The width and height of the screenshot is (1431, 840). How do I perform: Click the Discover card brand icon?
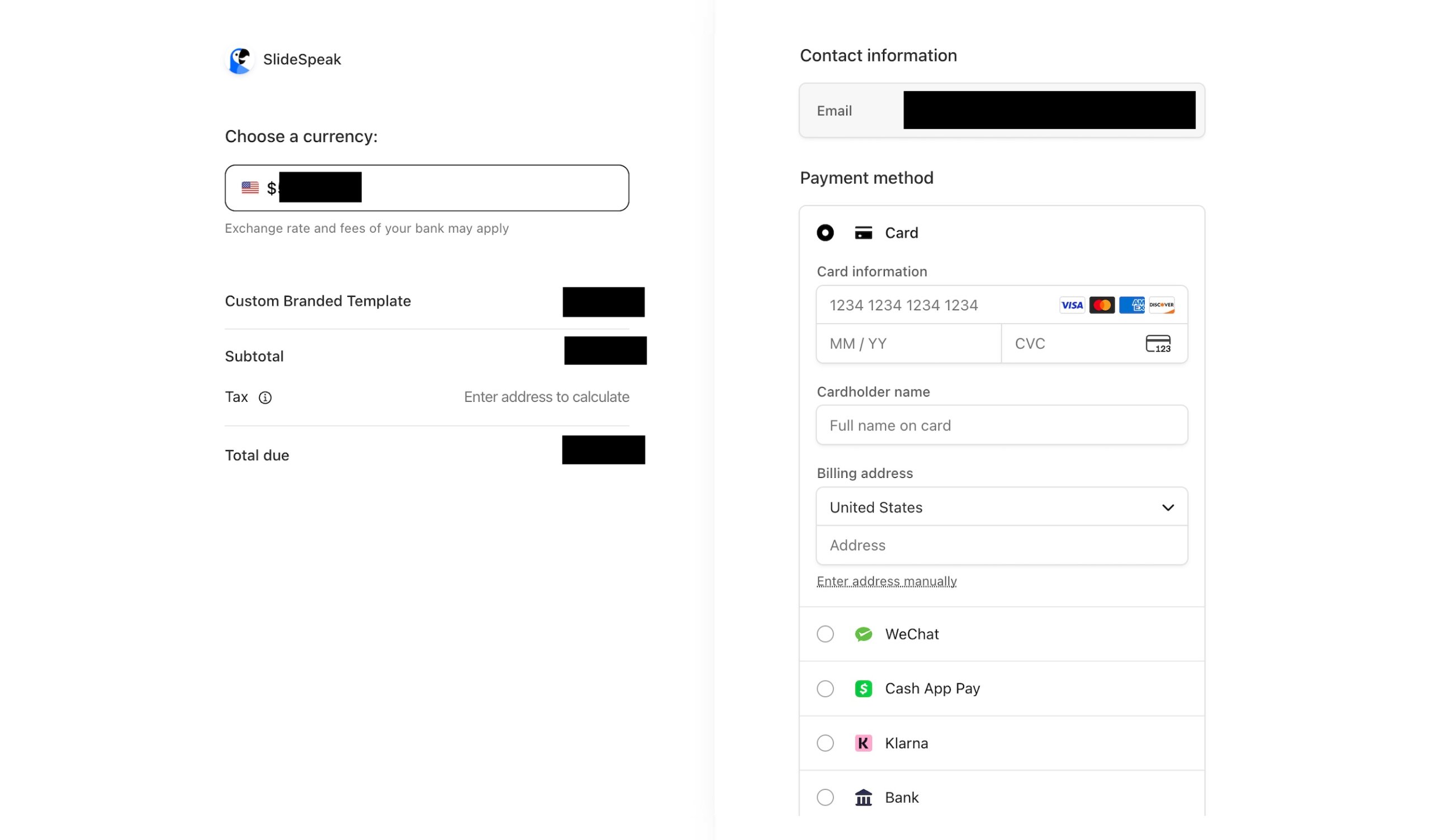(x=1162, y=305)
